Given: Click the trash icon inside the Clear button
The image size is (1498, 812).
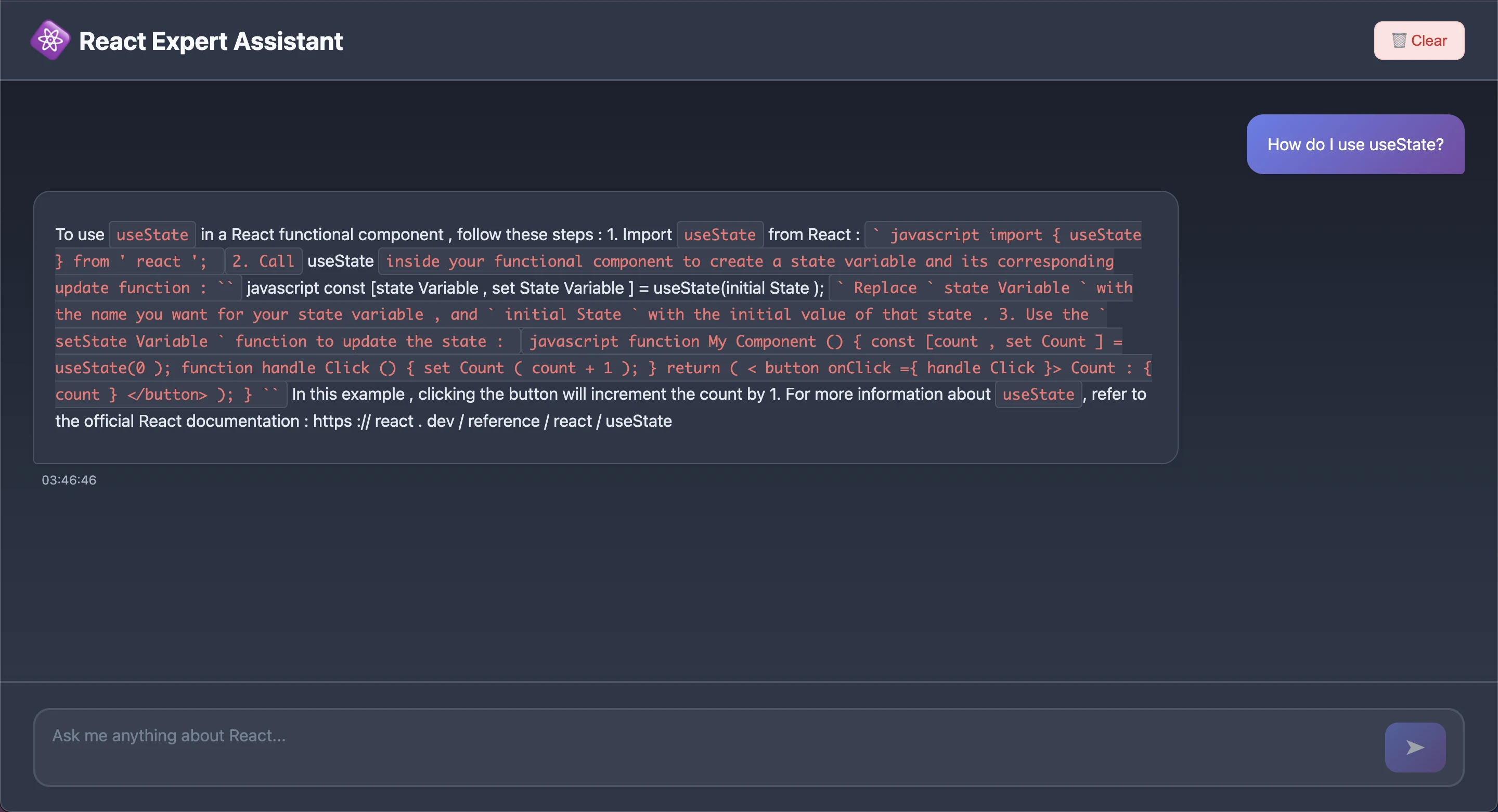Looking at the screenshot, I should point(1399,40).
